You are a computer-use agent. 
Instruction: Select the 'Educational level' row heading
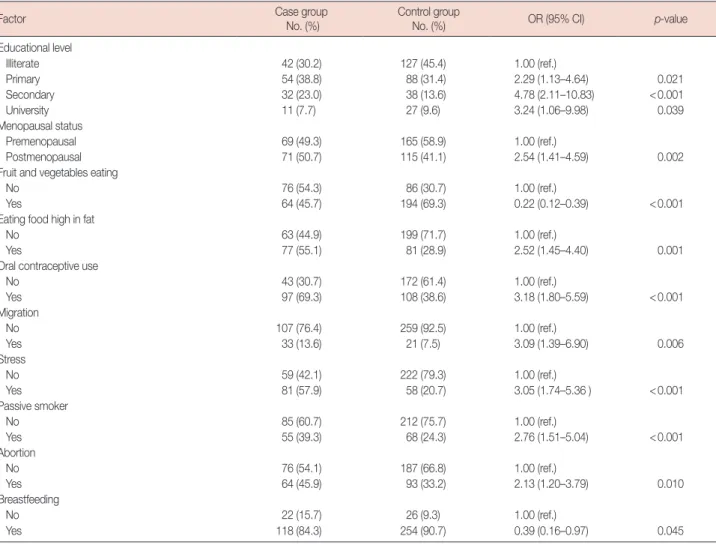click(36, 47)
